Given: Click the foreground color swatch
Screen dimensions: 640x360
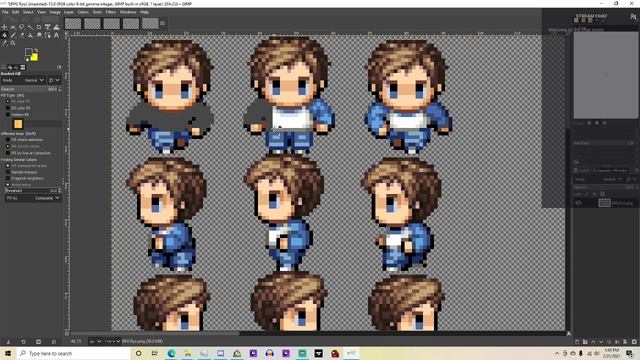Looking at the screenshot, I should coord(28,52).
